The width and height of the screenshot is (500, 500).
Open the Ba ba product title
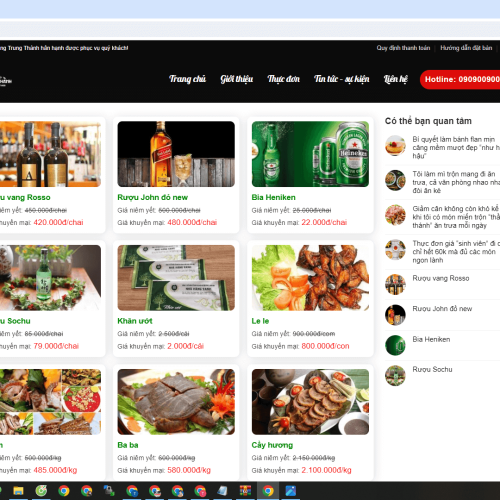(x=128, y=445)
